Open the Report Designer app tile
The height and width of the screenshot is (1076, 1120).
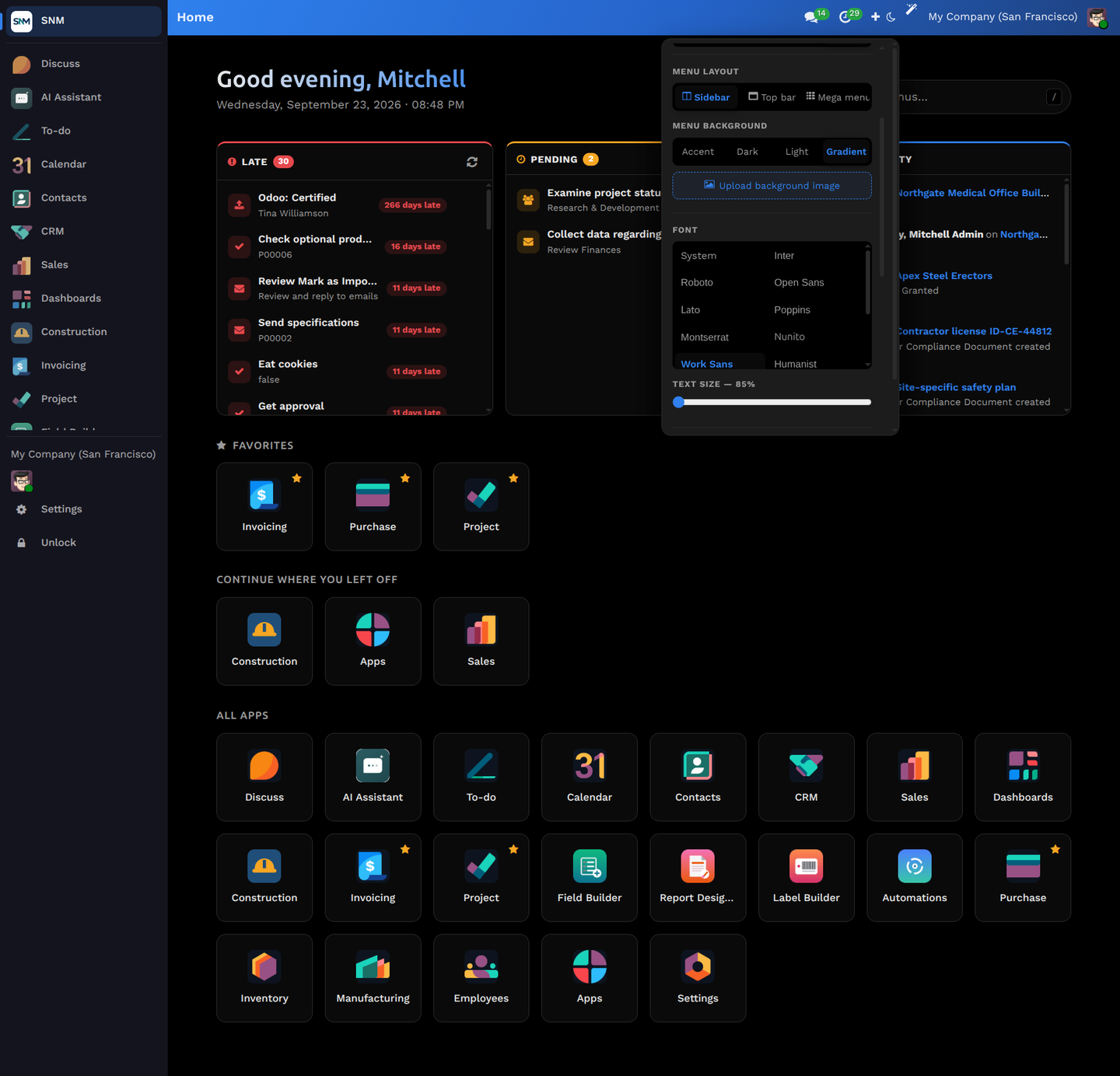(x=698, y=877)
